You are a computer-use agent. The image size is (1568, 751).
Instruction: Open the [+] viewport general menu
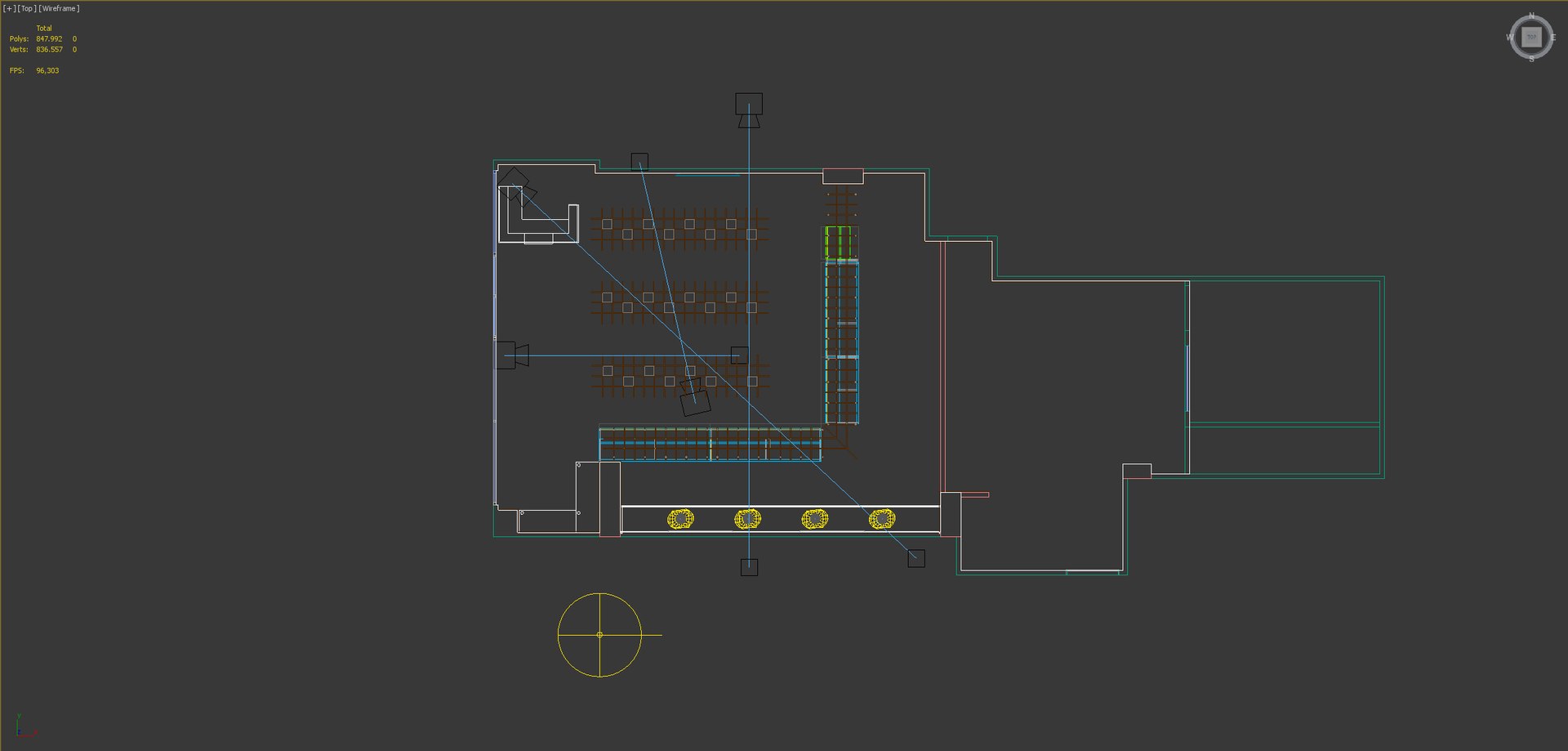tap(8, 8)
